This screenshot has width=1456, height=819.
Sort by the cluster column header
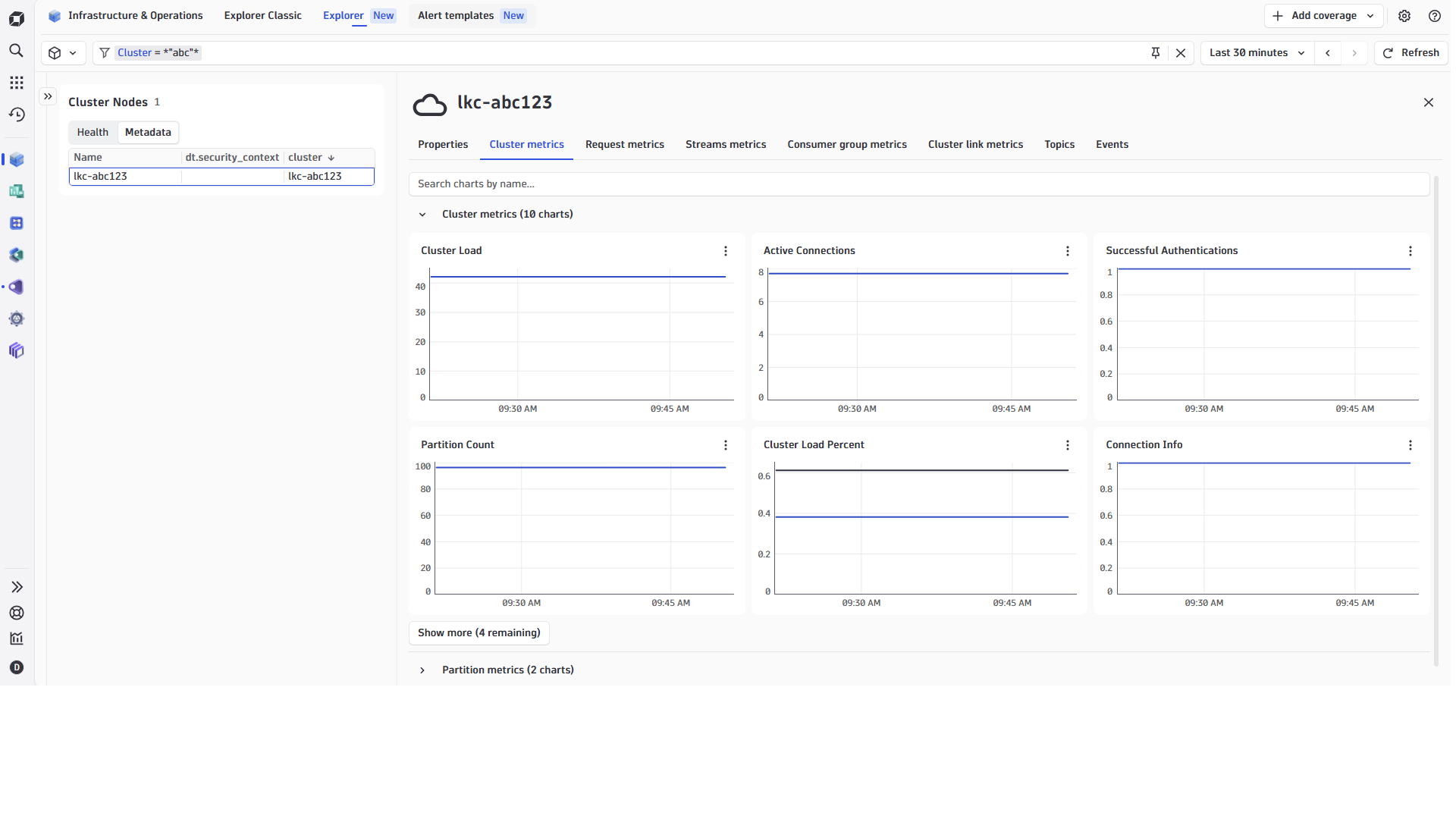point(311,158)
